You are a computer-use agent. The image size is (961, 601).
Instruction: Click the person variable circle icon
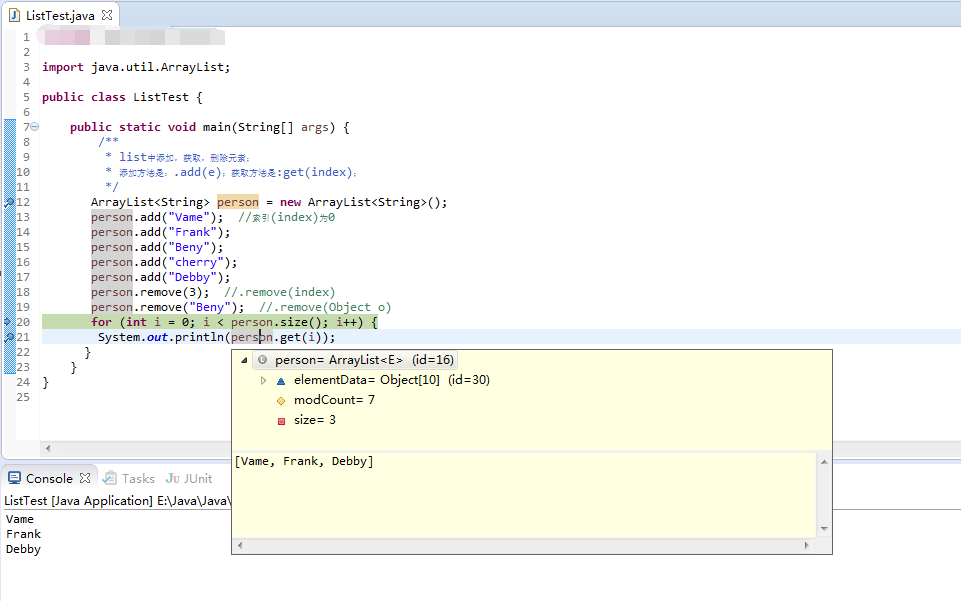coord(262,360)
